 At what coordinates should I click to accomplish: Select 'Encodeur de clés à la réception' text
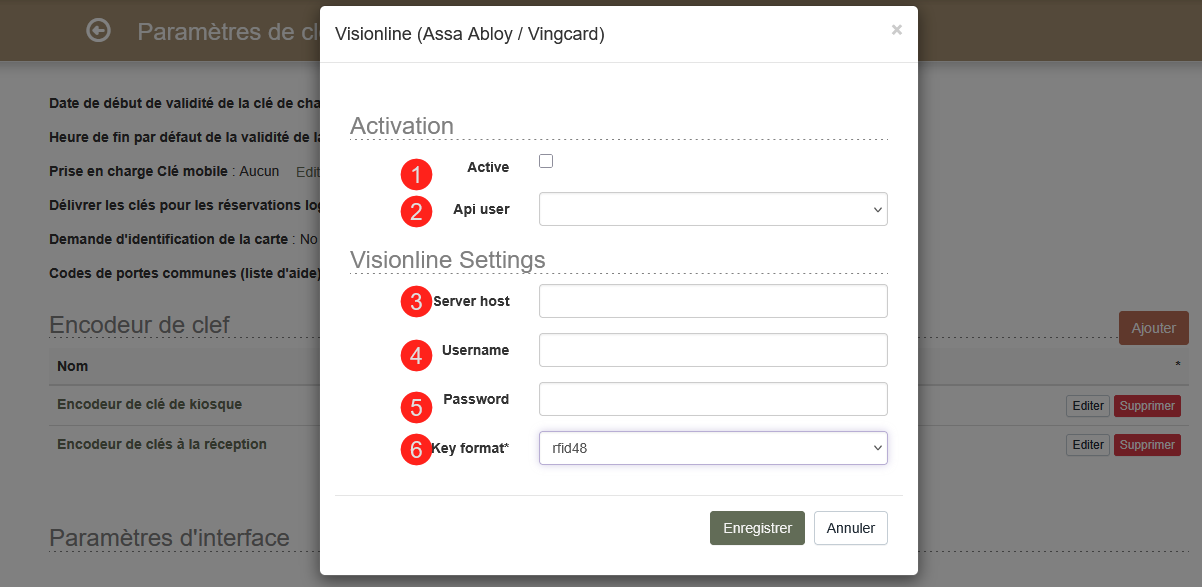tap(162, 443)
